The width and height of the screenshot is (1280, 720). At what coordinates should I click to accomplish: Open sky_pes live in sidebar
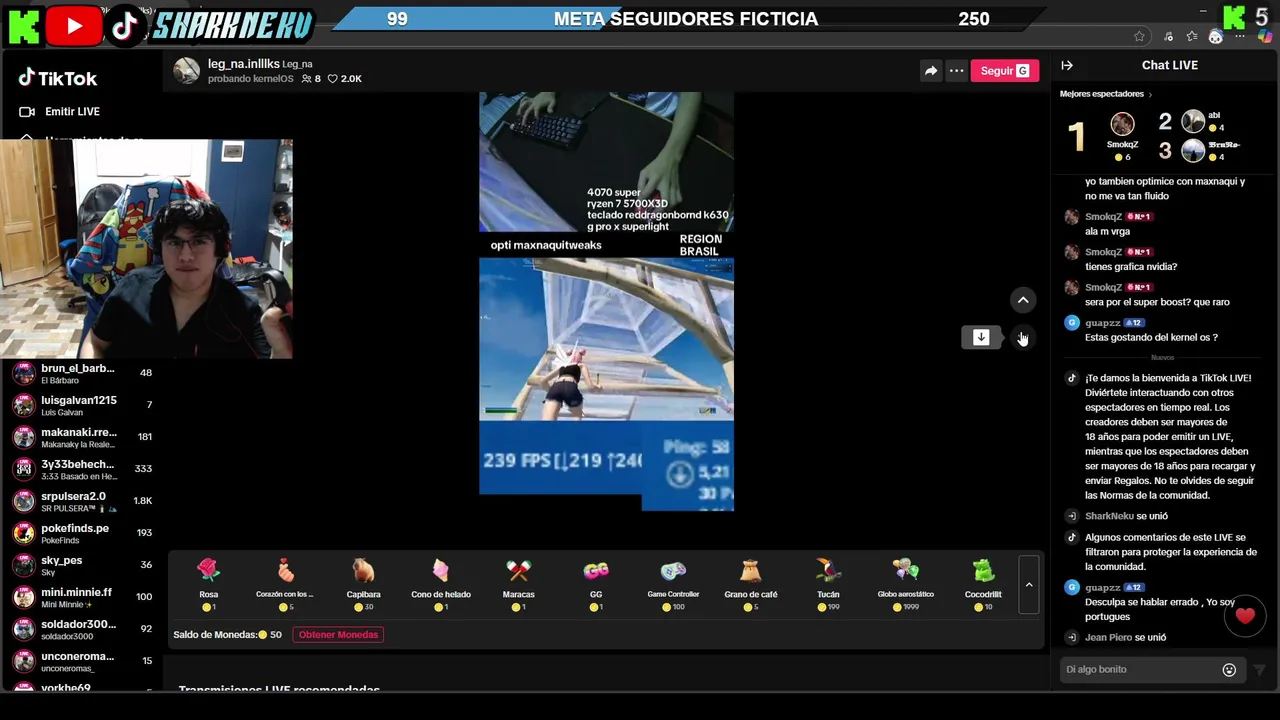tap(83, 565)
